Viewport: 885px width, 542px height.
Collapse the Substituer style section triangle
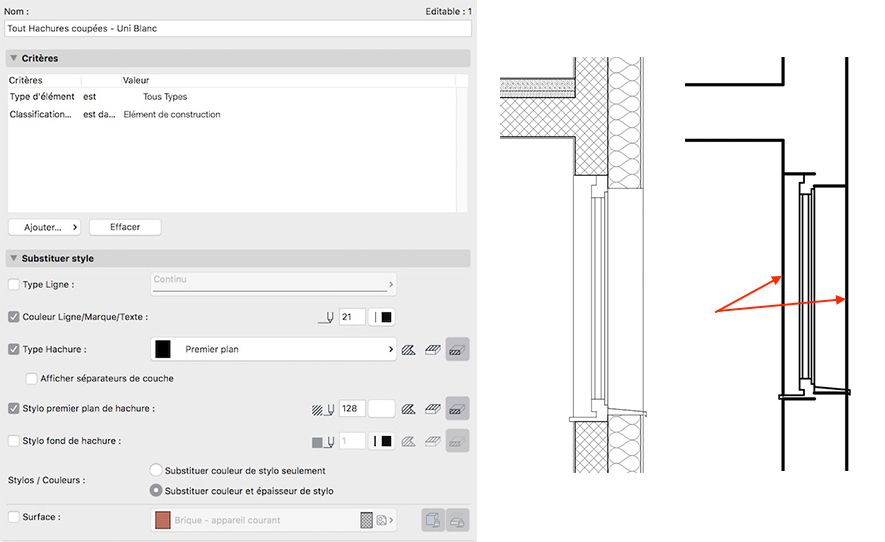coord(14,258)
